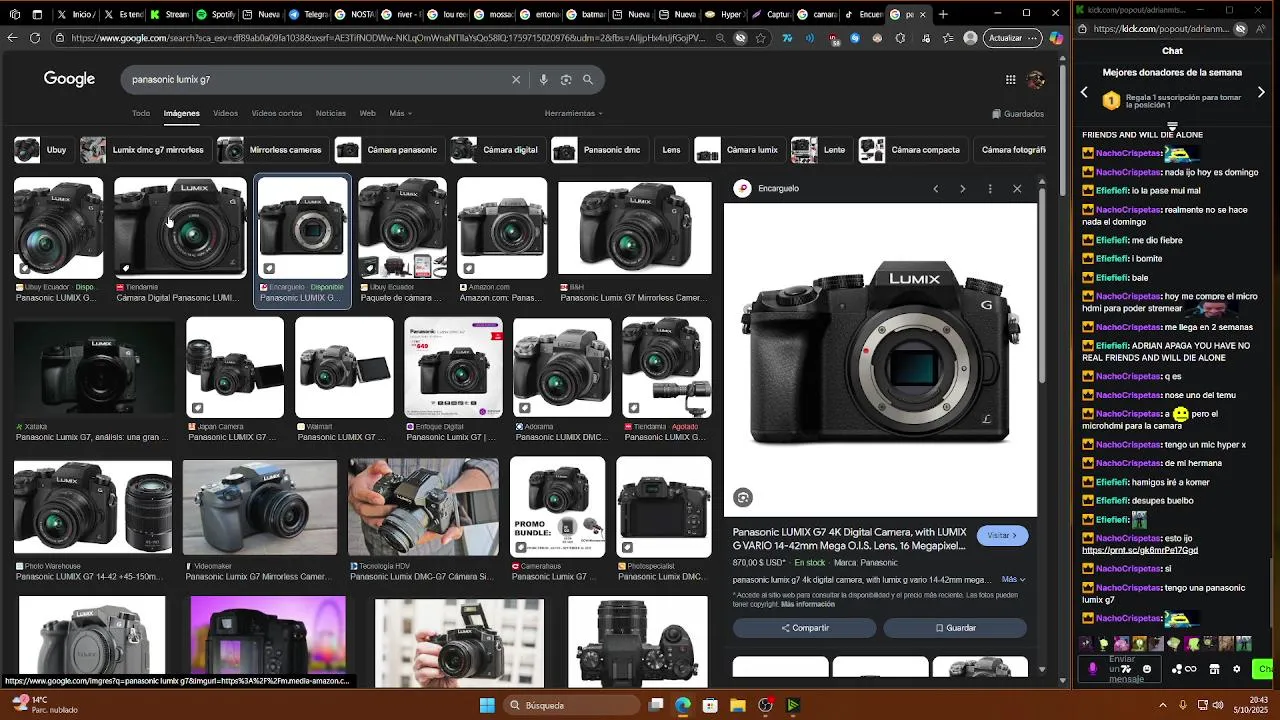Expand product description with Más chevron
The width and height of the screenshot is (1280, 720).
tap(1014, 579)
